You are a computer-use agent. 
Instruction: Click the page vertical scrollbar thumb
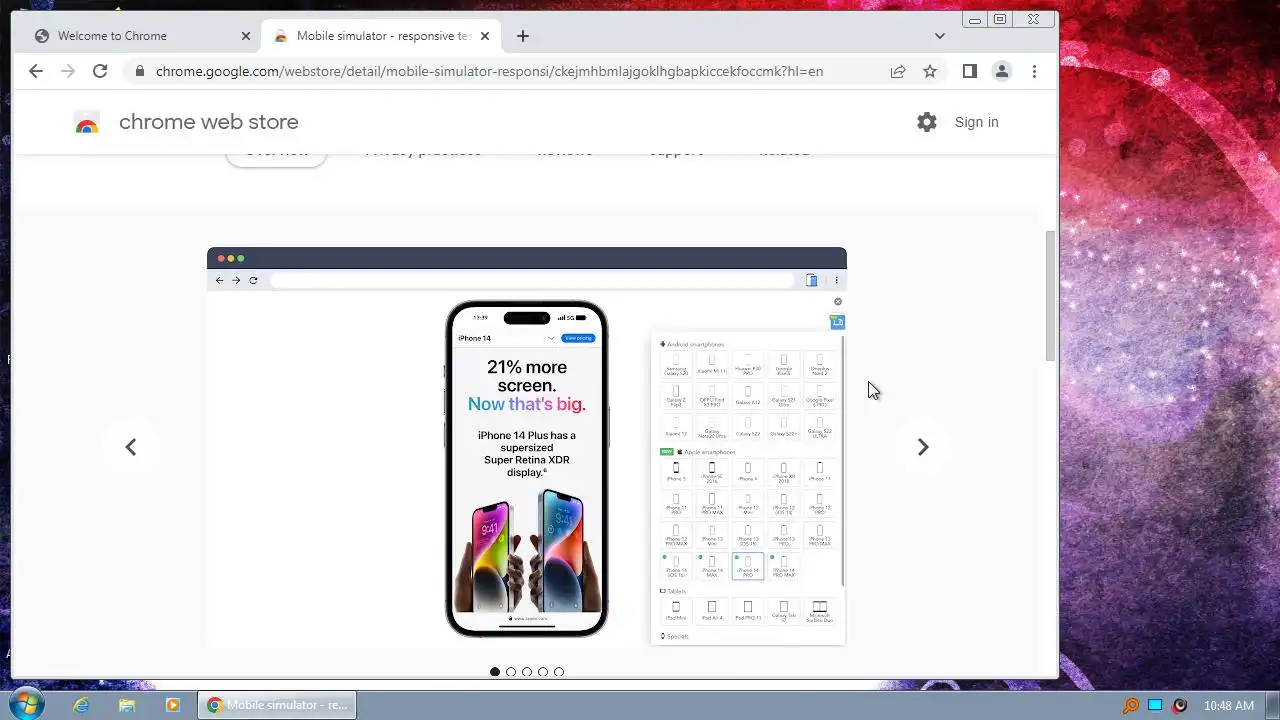(x=1050, y=296)
